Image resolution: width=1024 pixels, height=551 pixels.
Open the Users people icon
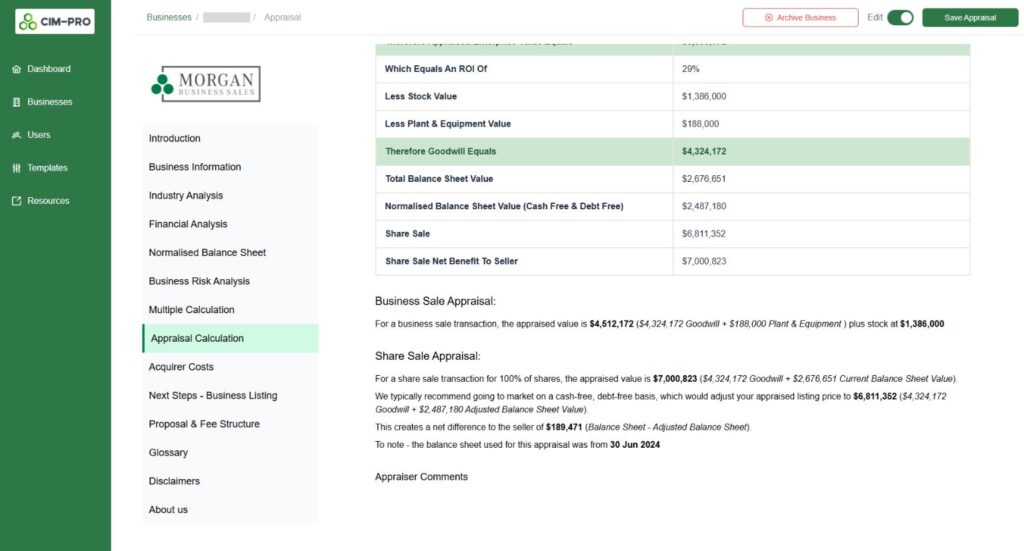pyautogui.click(x=16, y=135)
